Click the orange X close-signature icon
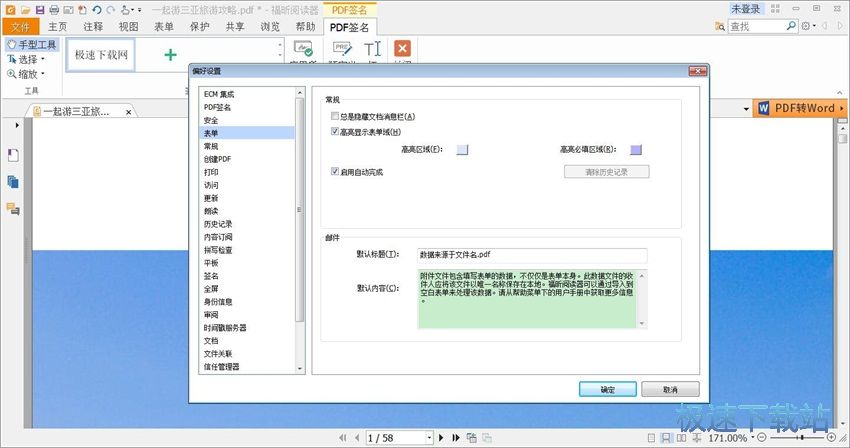The height and width of the screenshot is (448, 850). click(402, 48)
